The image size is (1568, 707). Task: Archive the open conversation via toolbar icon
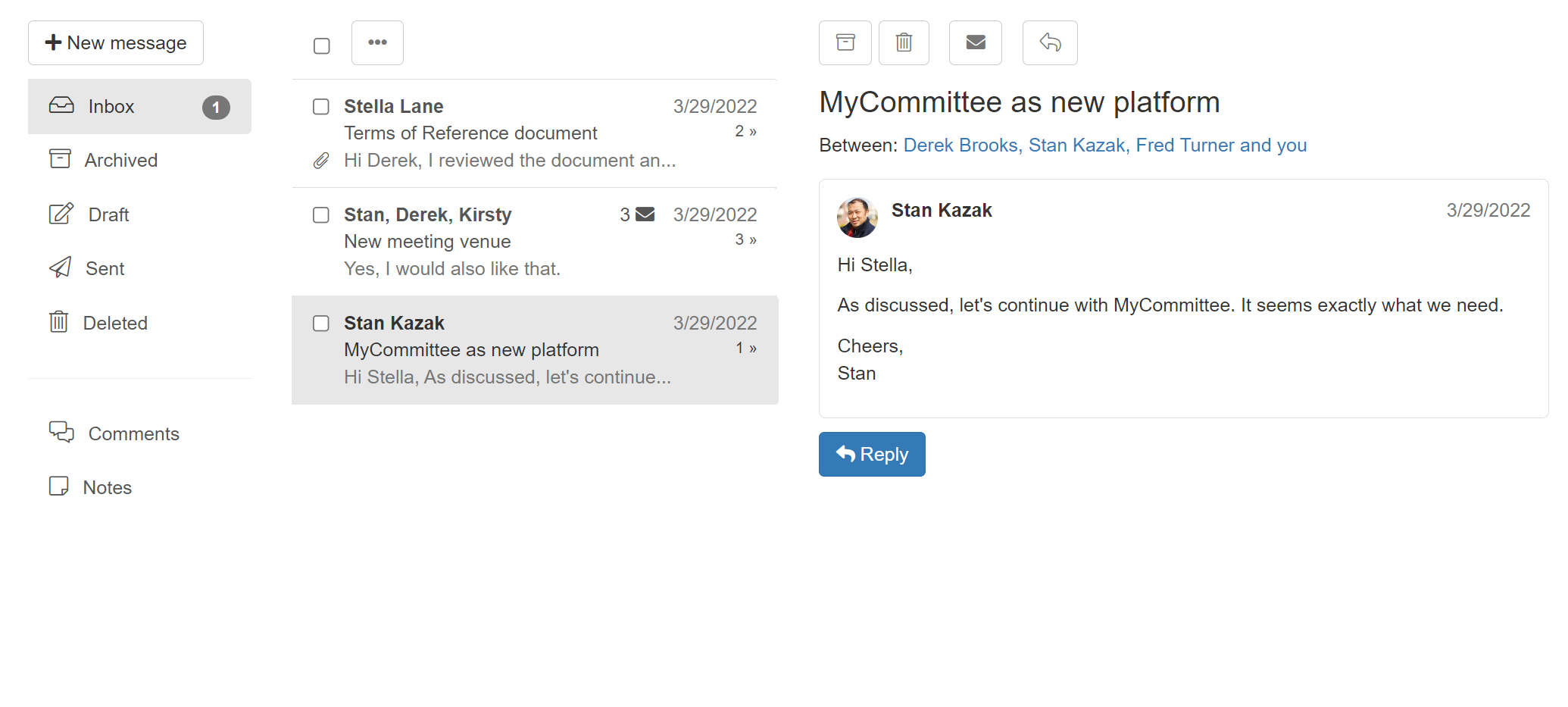pos(845,42)
